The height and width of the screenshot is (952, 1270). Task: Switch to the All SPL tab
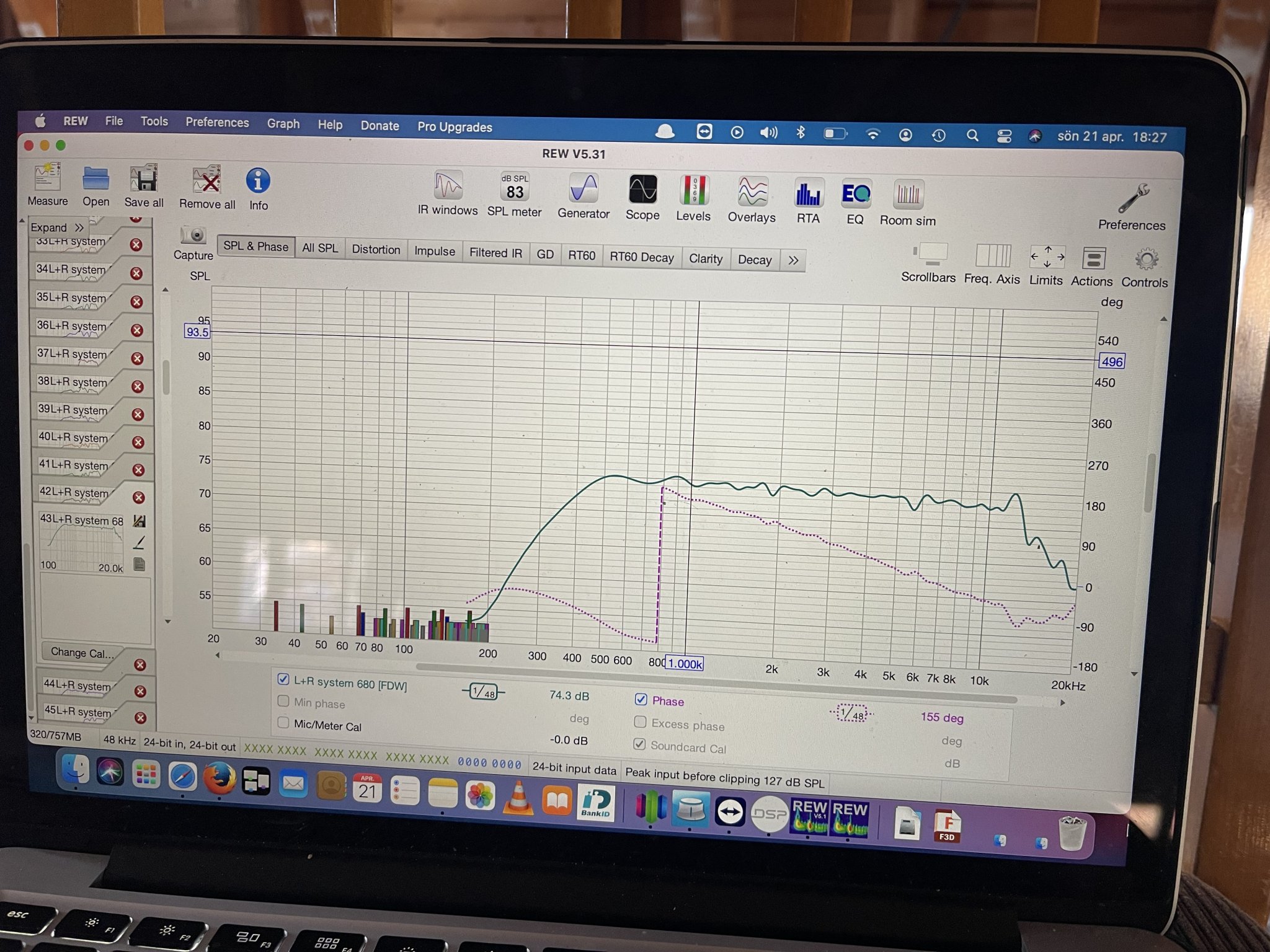click(320, 248)
